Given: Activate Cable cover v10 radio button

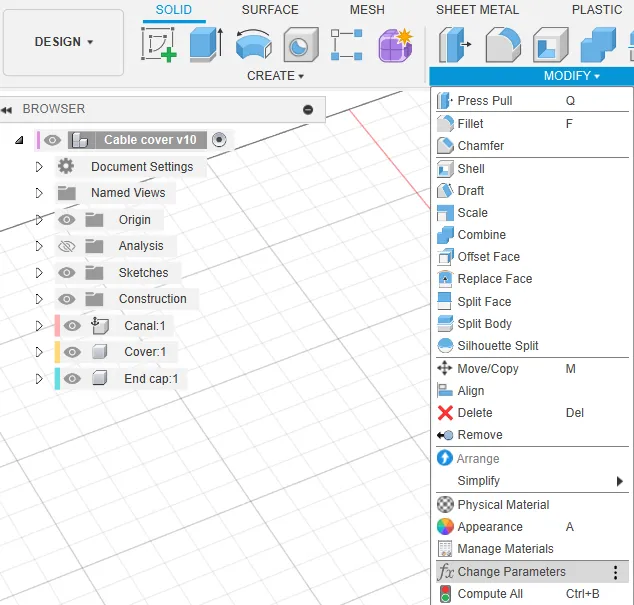Looking at the screenshot, I should click(219, 140).
